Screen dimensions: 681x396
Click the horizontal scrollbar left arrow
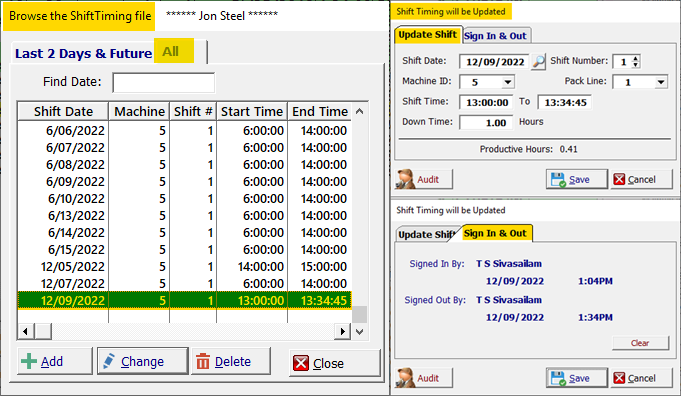(26, 332)
